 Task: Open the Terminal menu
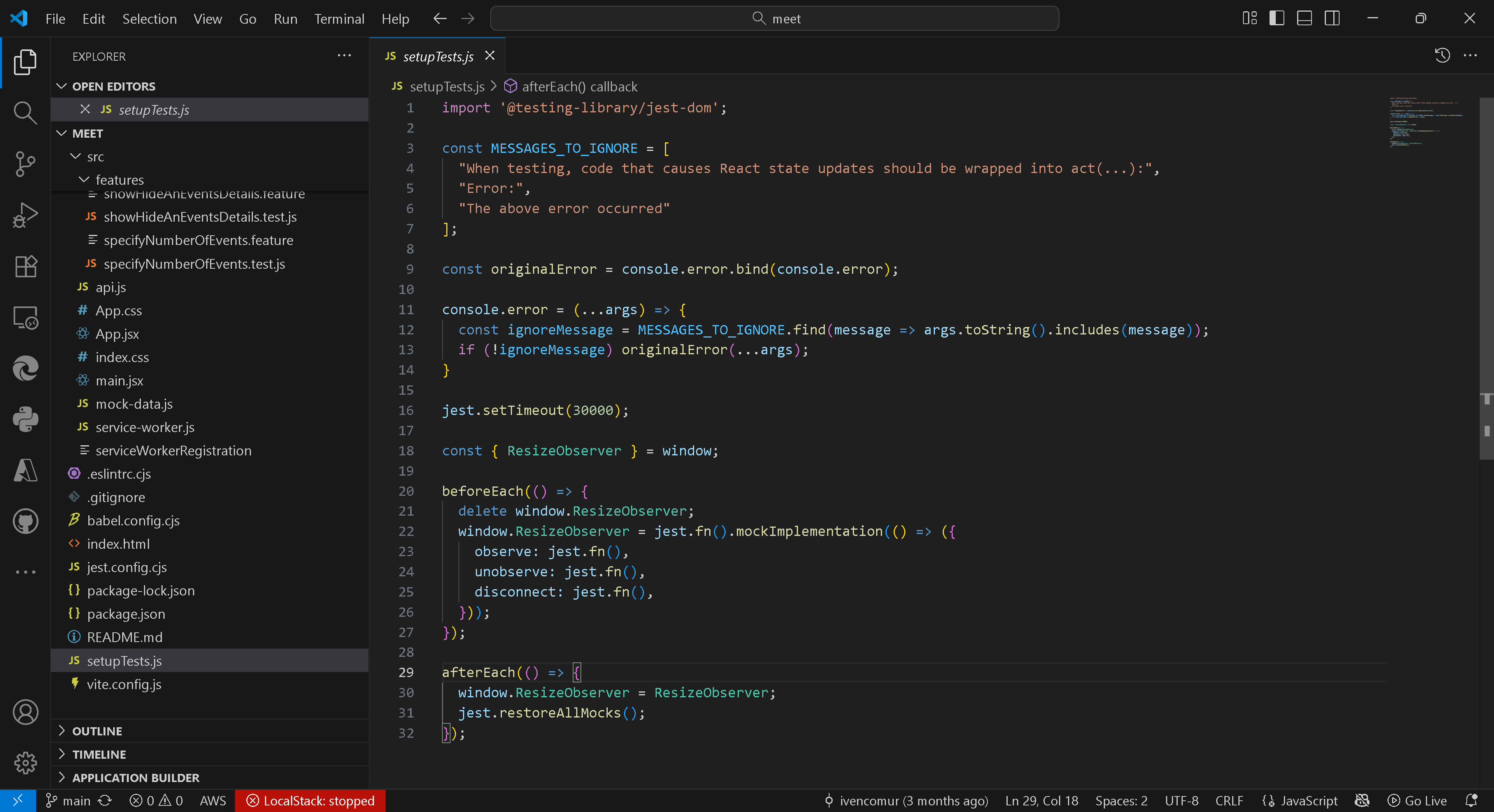(x=339, y=18)
